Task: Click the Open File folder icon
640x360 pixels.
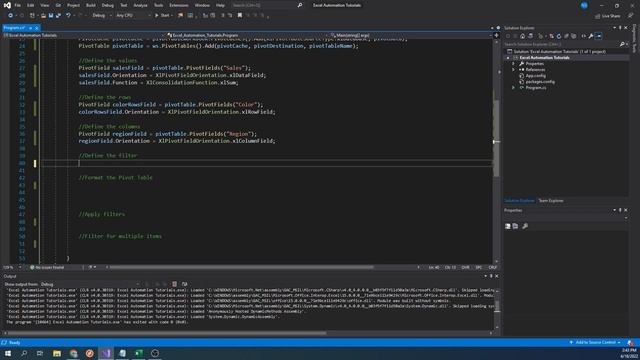Action: click(43, 16)
